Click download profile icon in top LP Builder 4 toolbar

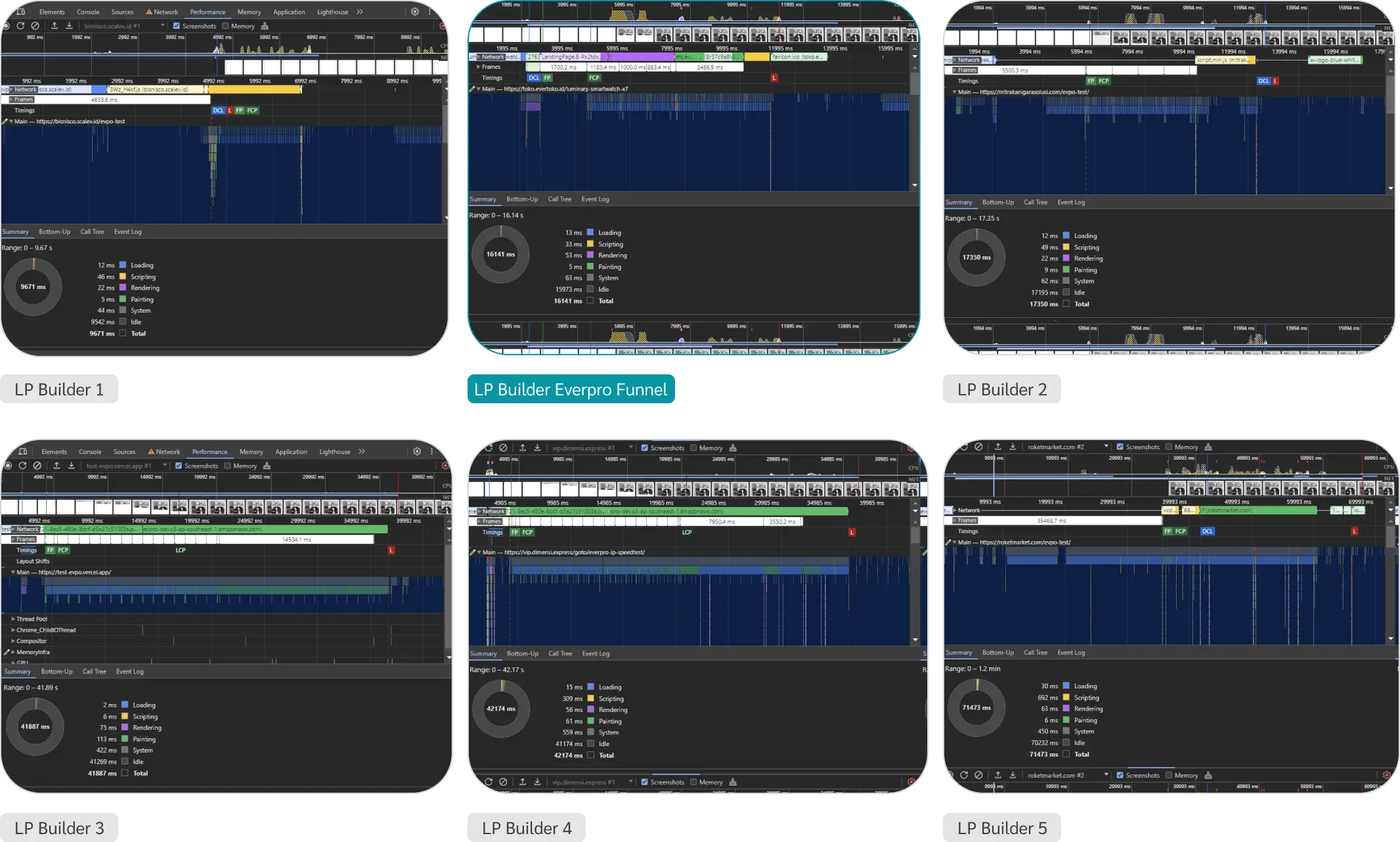(537, 448)
